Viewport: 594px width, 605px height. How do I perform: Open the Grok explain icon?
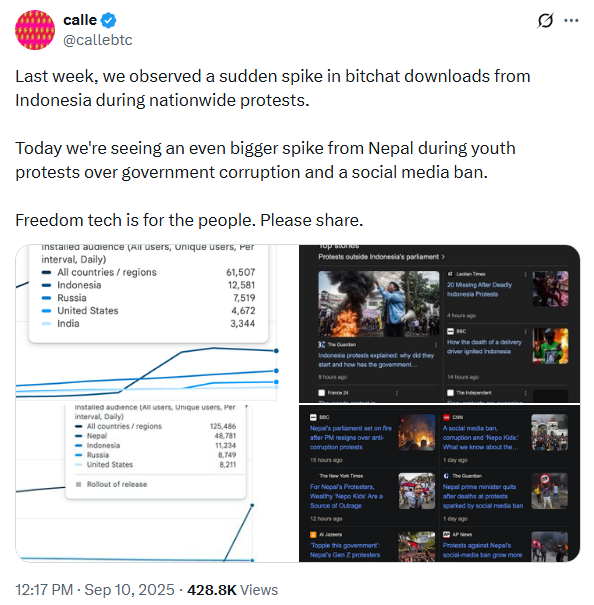[x=545, y=20]
